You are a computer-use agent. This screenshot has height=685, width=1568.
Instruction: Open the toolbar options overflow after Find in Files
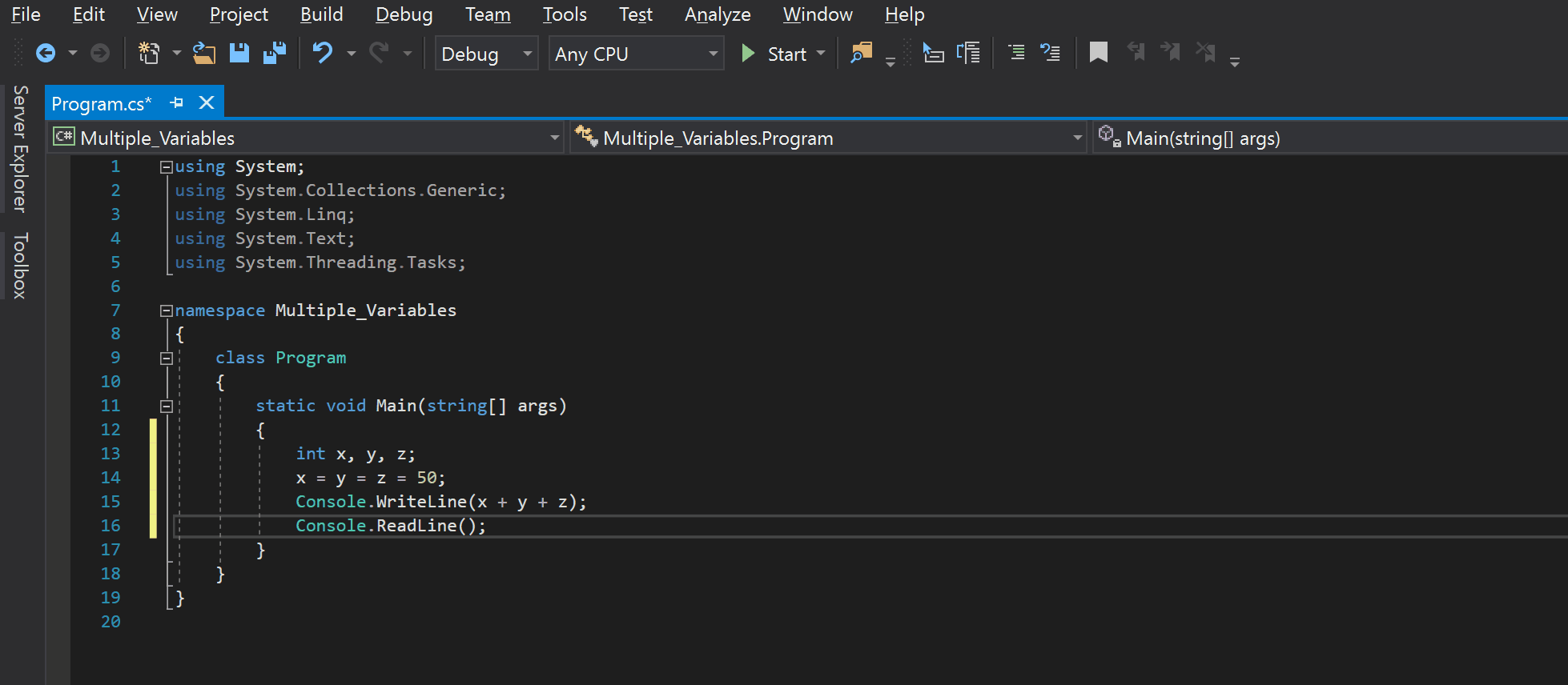(x=891, y=62)
